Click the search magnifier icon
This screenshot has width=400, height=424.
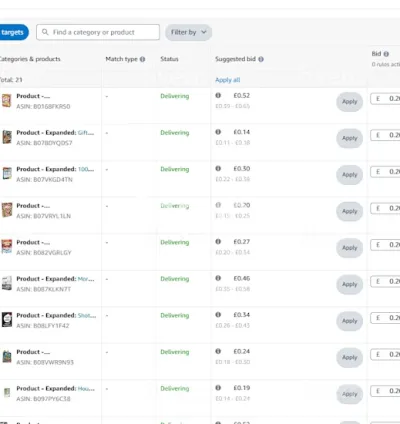pyautogui.click(x=45, y=32)
